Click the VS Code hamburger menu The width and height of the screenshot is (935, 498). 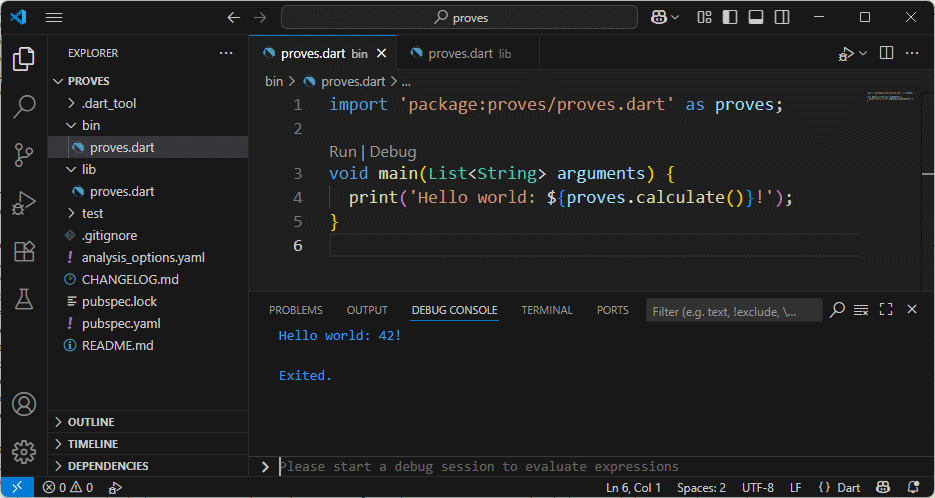pos(54,17)
